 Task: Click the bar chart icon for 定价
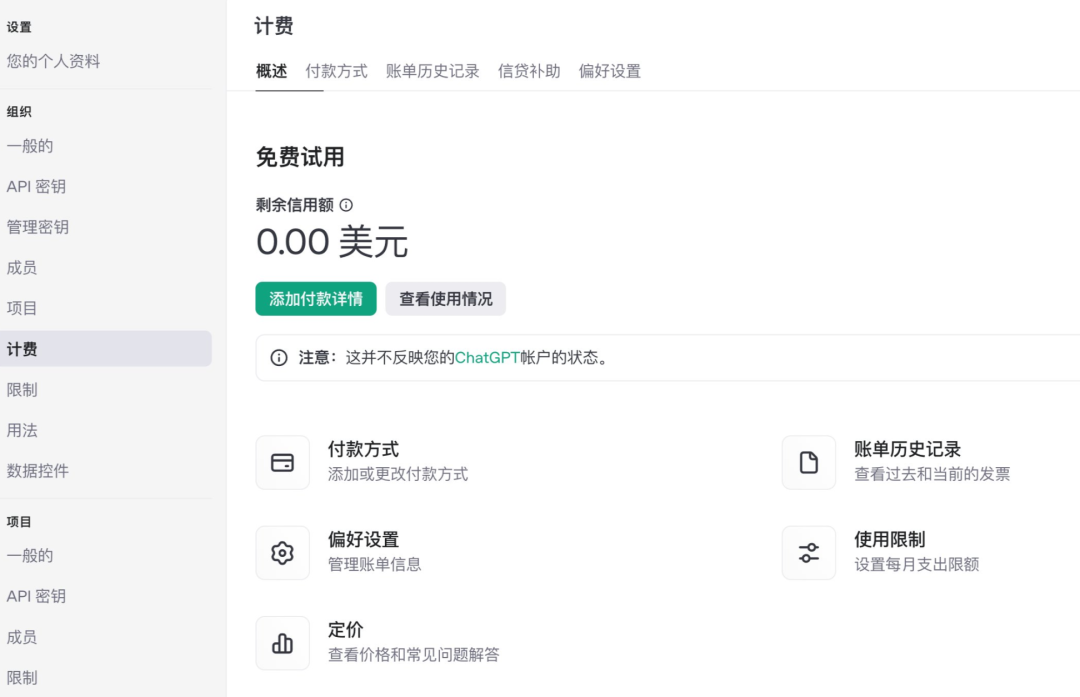pyautogui.click(x=283, y=643)
